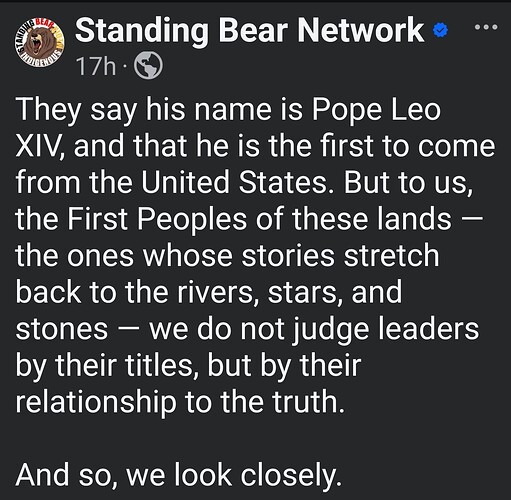Click the blue verified badge

[x=440, y=31]
